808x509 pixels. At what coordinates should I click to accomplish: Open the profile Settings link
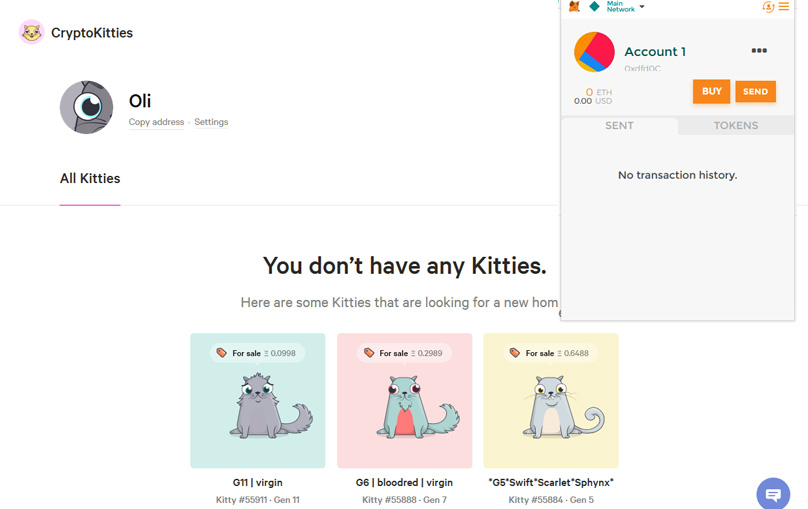point(211,122)
